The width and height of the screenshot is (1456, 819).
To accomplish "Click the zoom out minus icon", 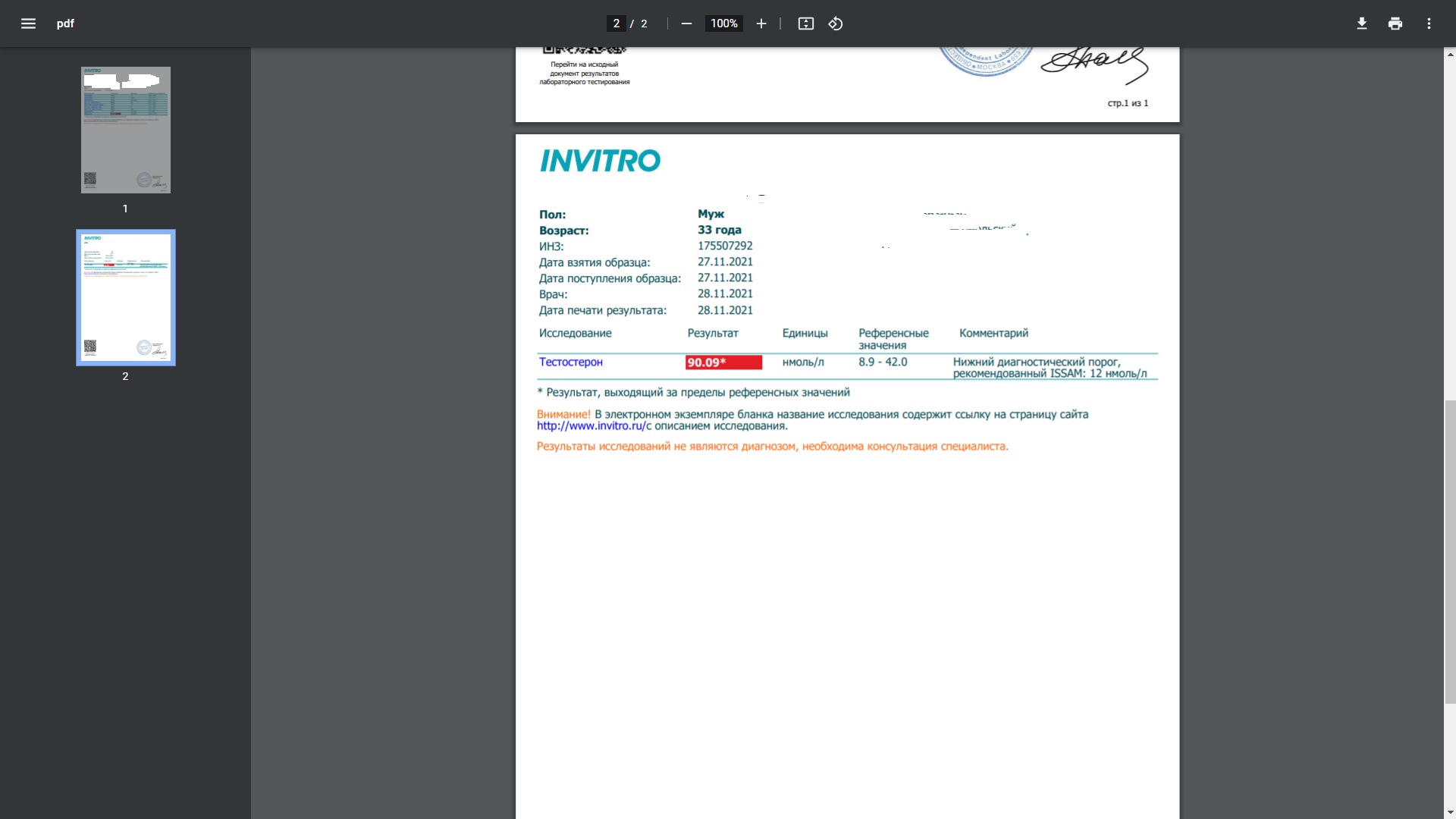I will (686, 24).
